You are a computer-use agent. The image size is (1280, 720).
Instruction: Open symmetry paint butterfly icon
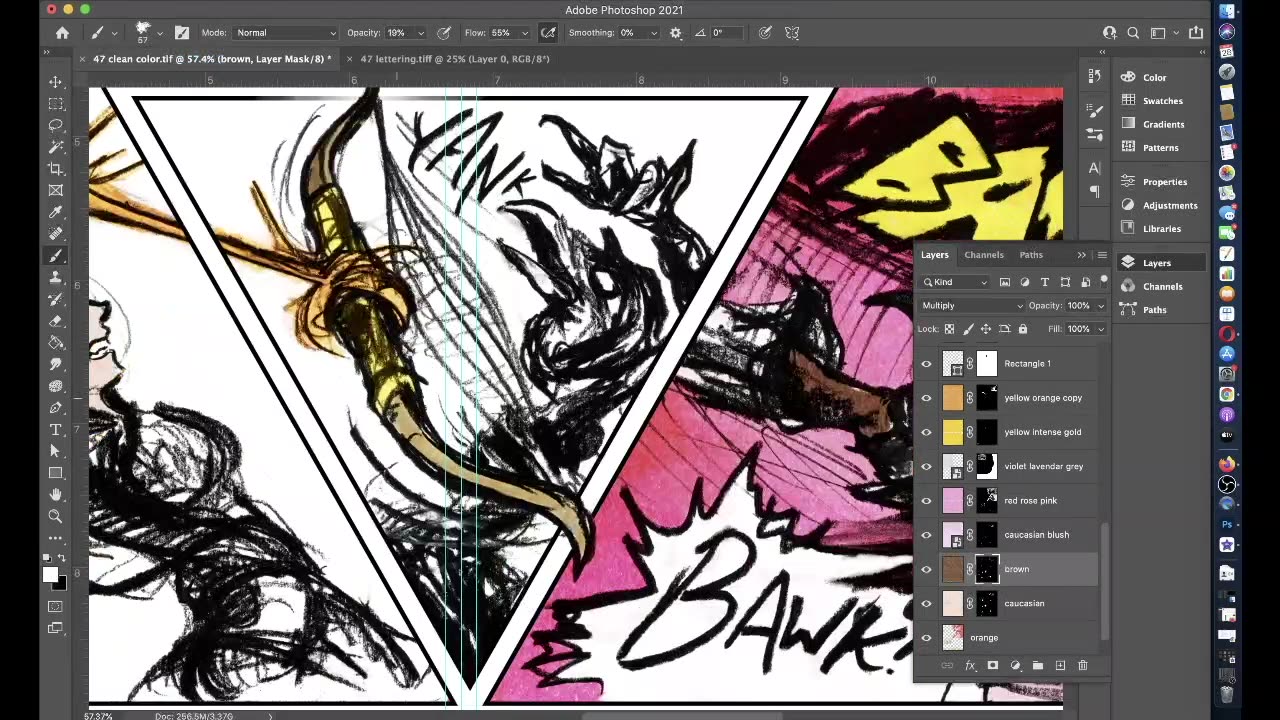pyautogui.click(x=792, y=33)
